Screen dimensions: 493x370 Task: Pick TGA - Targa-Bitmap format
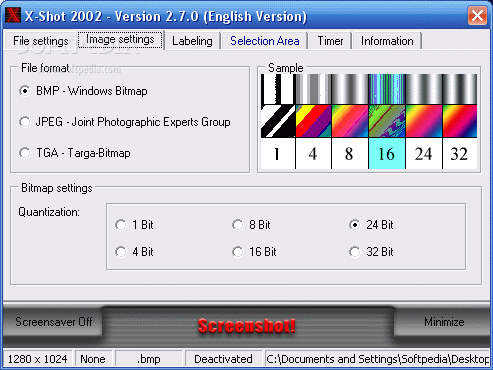[75, 153]
